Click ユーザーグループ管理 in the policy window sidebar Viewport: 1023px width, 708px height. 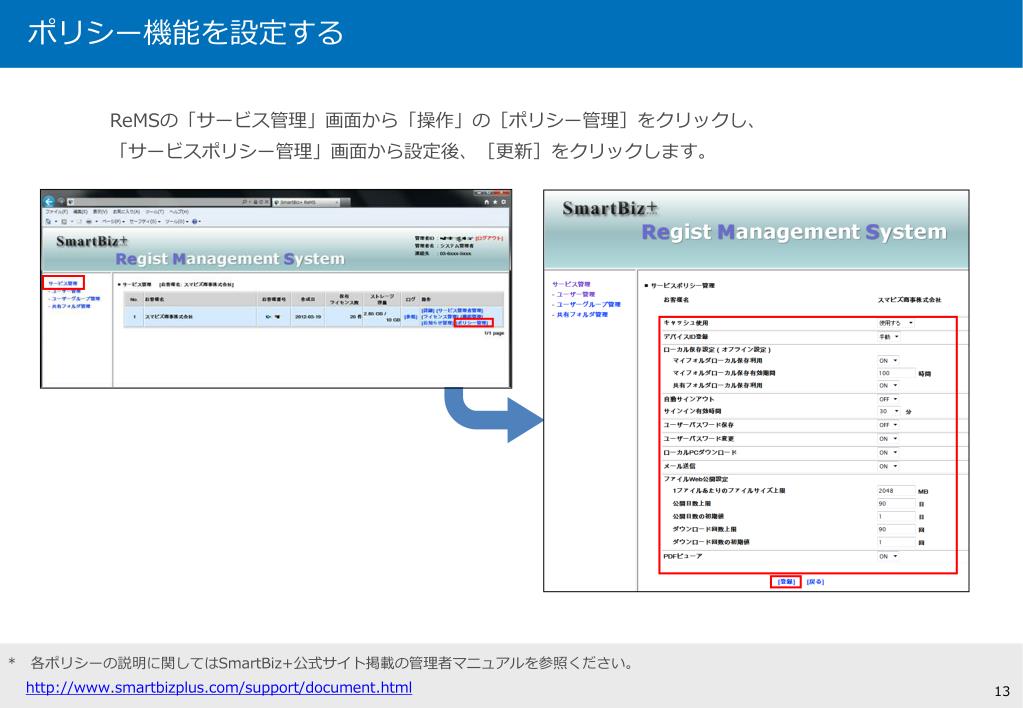coord(587,304)
